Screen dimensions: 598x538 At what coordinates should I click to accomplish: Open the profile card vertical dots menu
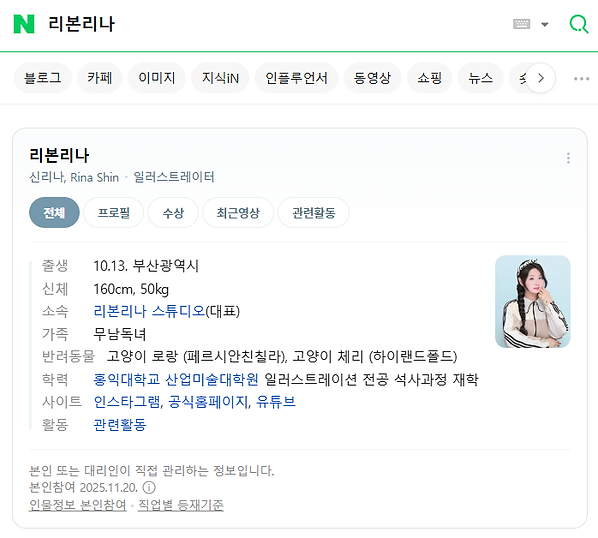(x=568, y=158)
